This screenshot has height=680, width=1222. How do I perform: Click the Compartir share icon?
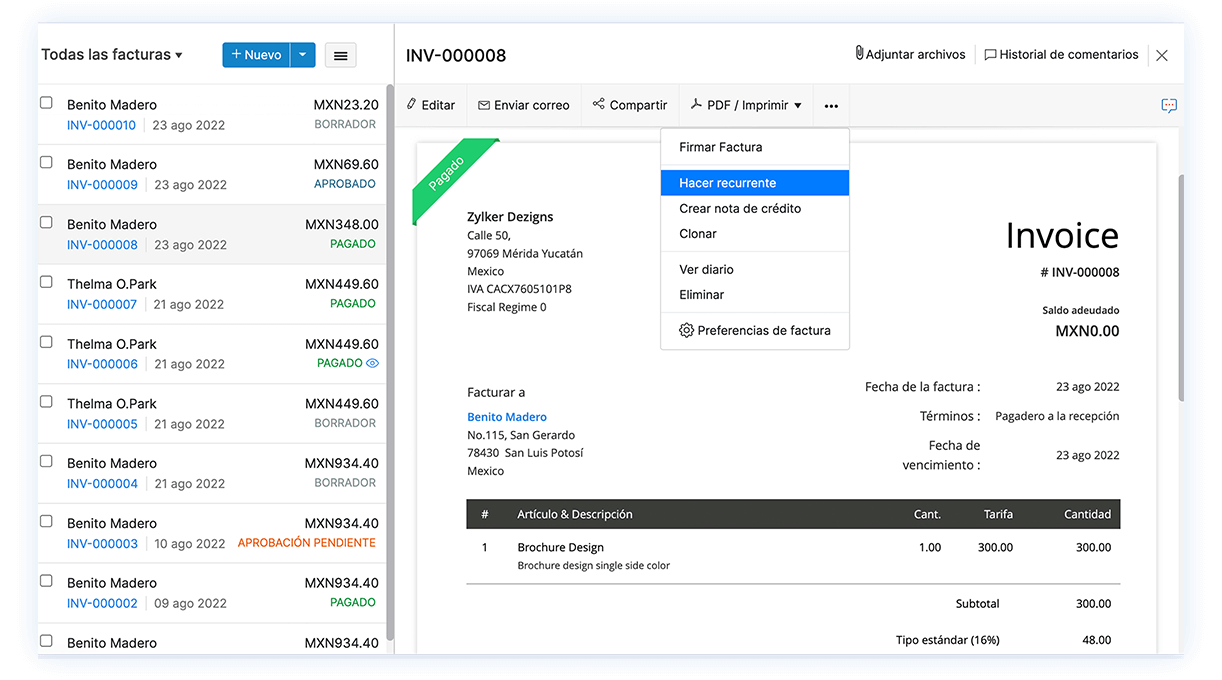point(598,104)
